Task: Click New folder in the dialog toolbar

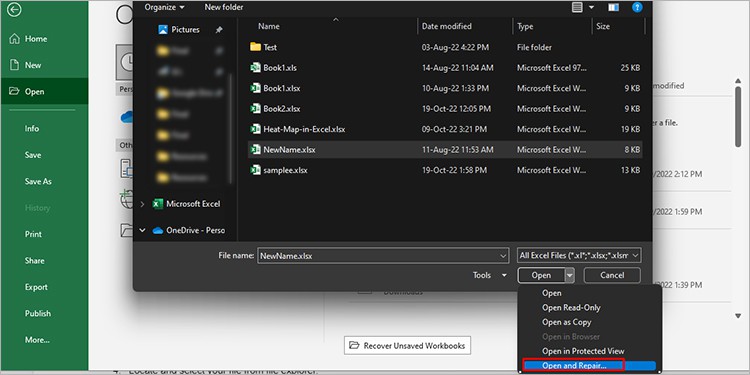Action: (224, 7)
